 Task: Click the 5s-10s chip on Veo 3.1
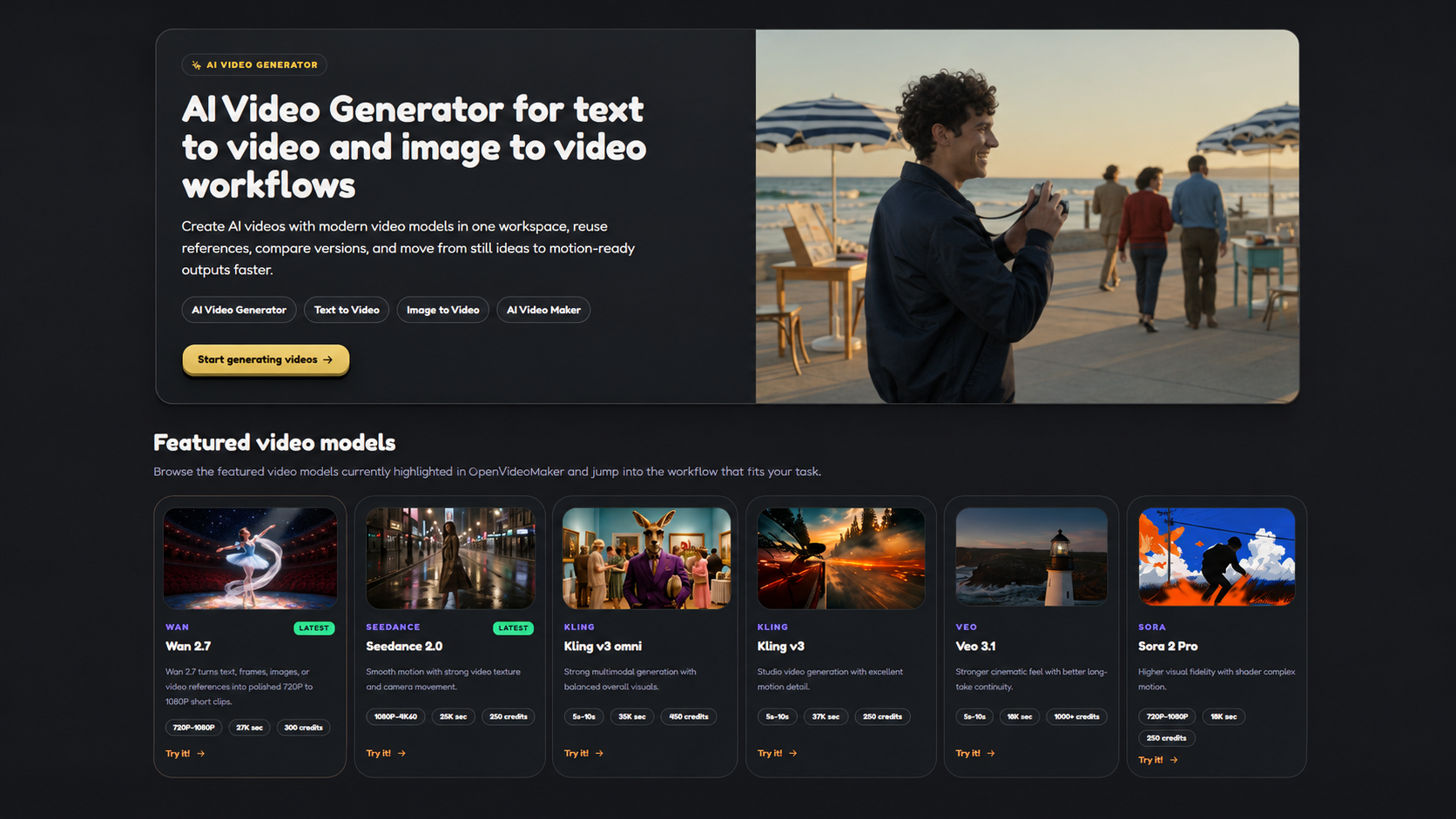point(974,717)
